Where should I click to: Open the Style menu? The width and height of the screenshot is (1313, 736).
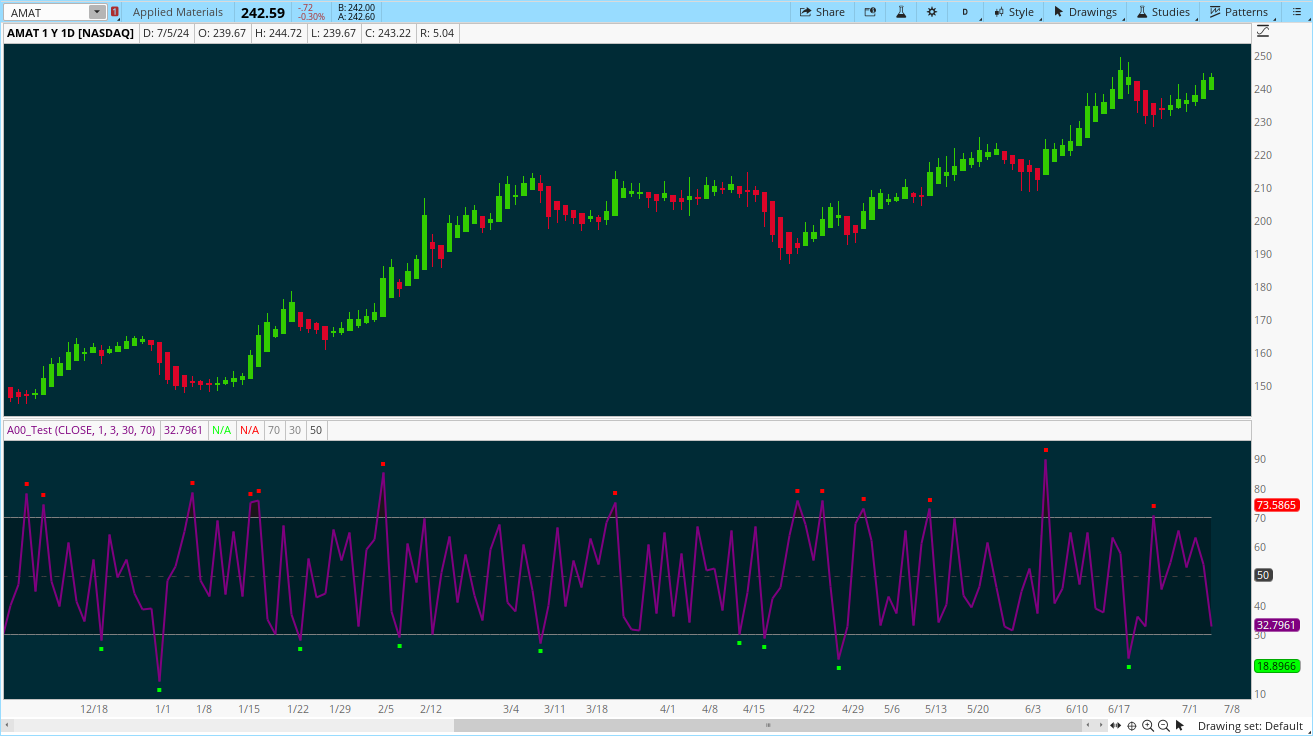1013,12
